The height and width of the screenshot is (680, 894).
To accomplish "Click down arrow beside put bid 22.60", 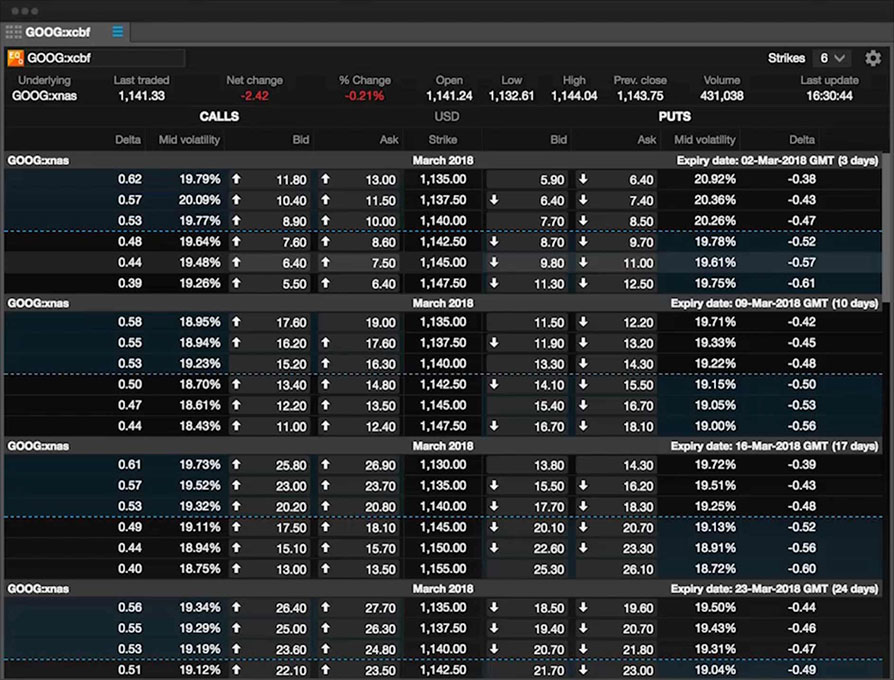I will coord(495,548).
